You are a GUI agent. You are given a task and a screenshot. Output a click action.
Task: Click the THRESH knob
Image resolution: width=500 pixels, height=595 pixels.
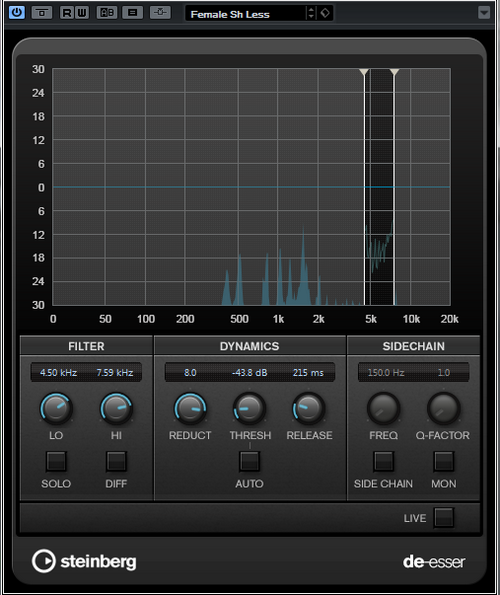pos(249,408)
